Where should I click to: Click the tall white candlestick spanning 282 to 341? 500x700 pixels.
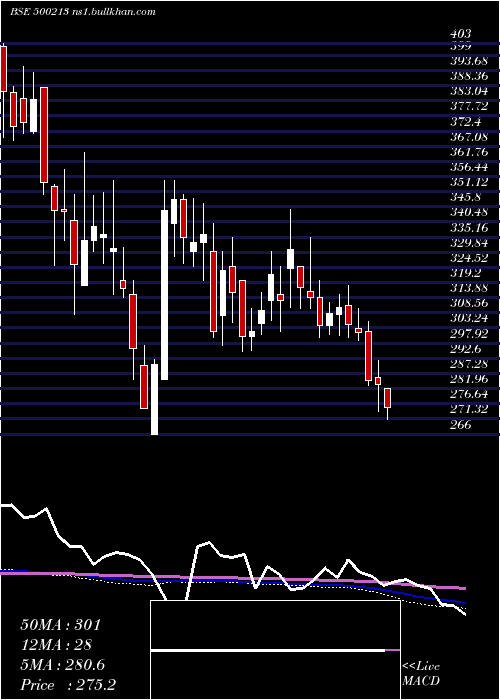tap(165, 295)
